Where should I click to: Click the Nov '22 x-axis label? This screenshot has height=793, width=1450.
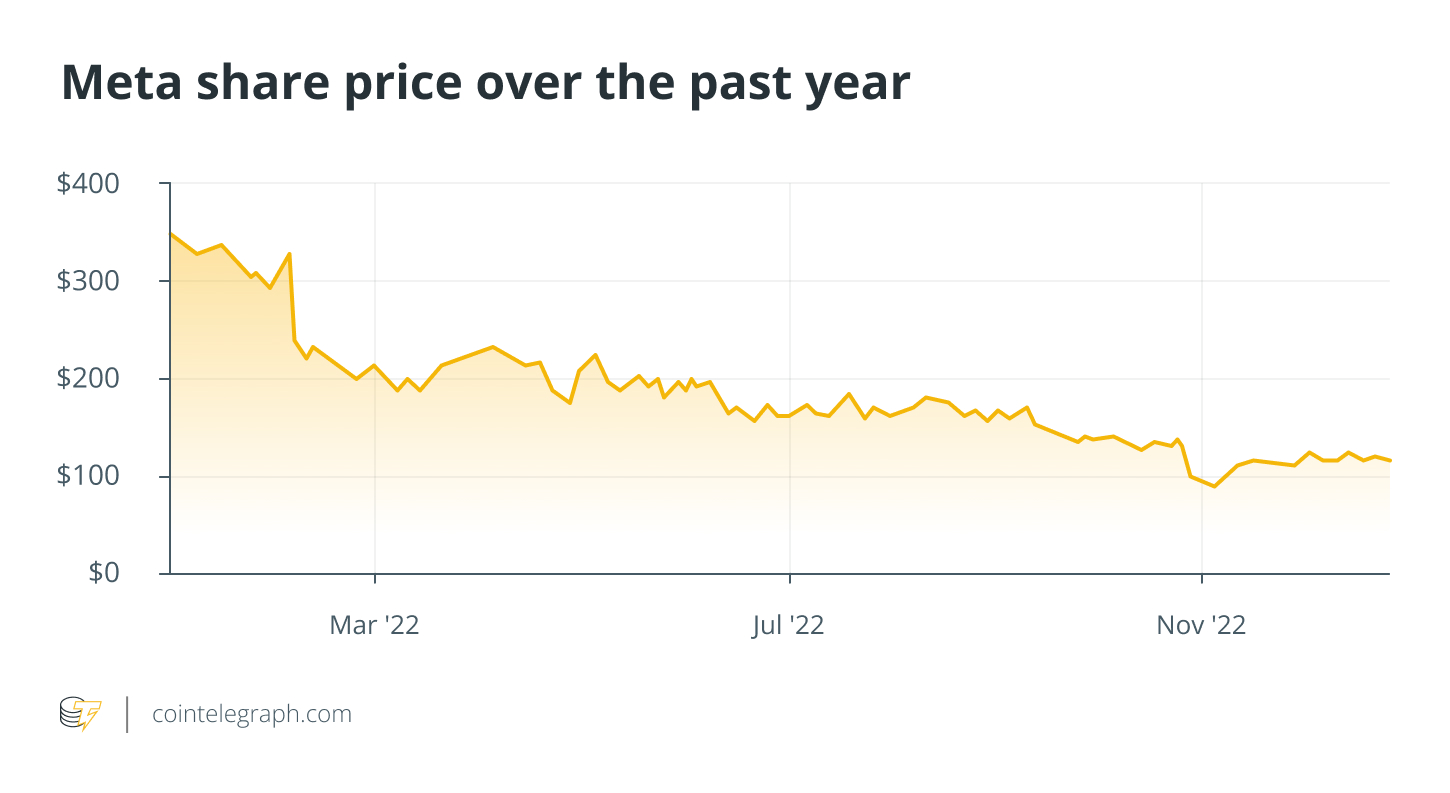tap(1201, 625)
